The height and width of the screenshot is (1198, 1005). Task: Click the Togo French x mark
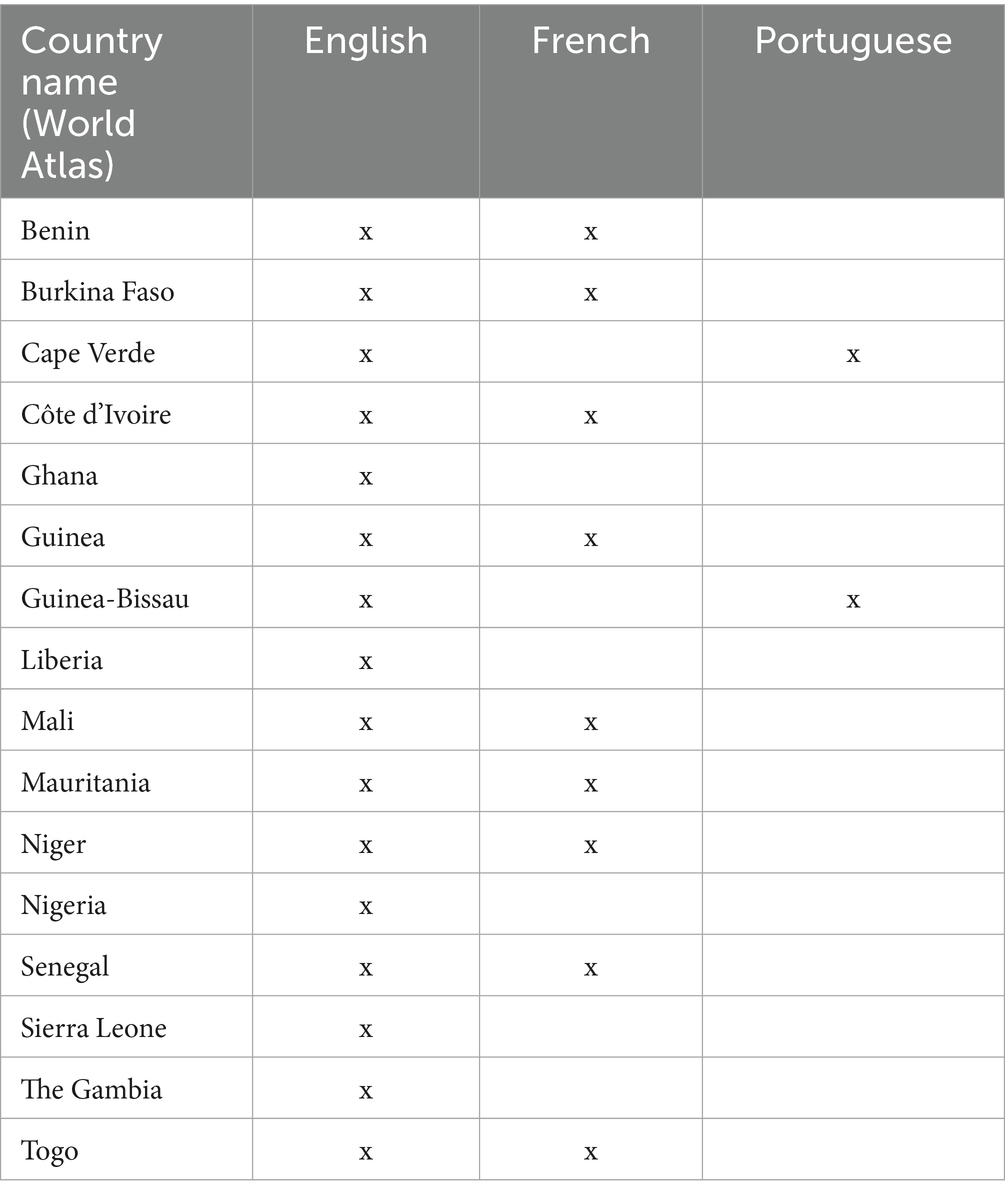tap(591, 1152)
